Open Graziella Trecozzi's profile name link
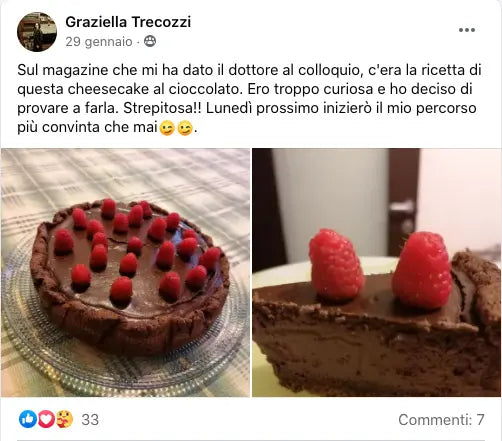This screenshot has width=502, height=441. pyautogui.click(x=128, y=22)
